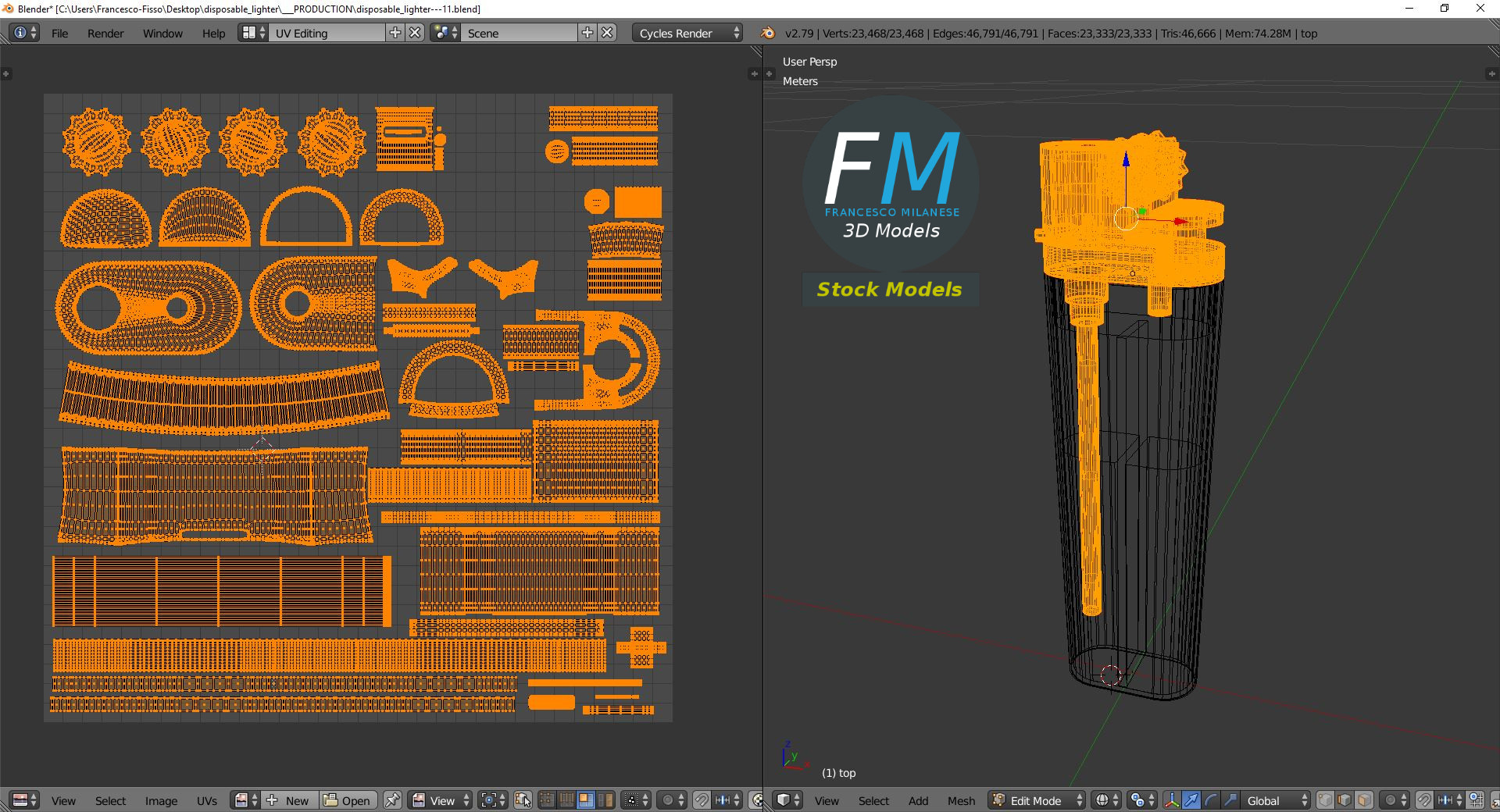Create a New image
This screenshot has width=1500, height=812.
[289, 800]
